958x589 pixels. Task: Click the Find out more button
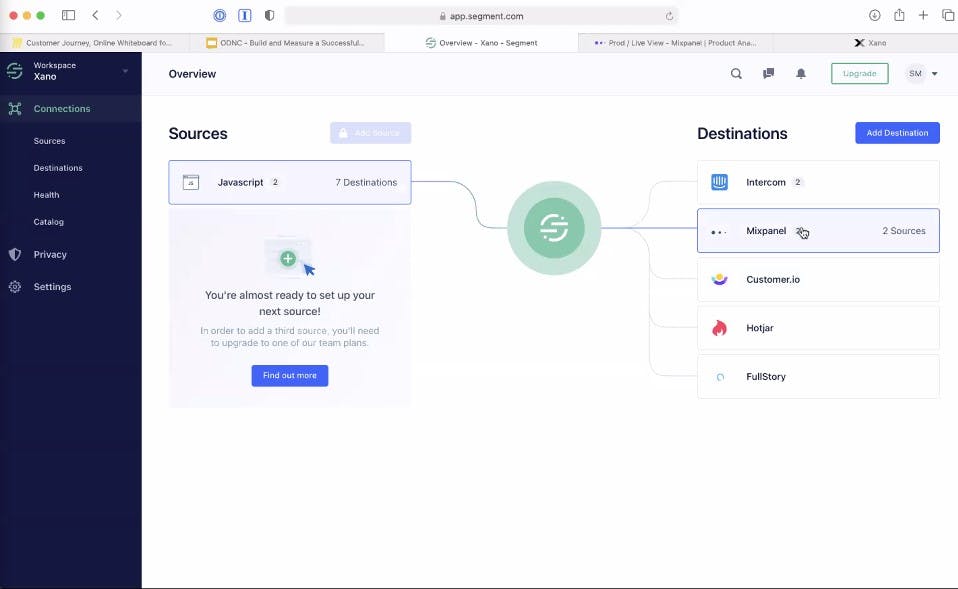[290, 376]
